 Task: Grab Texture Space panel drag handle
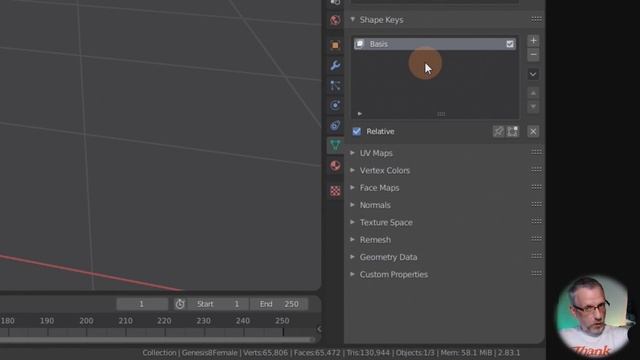(536, 221)
